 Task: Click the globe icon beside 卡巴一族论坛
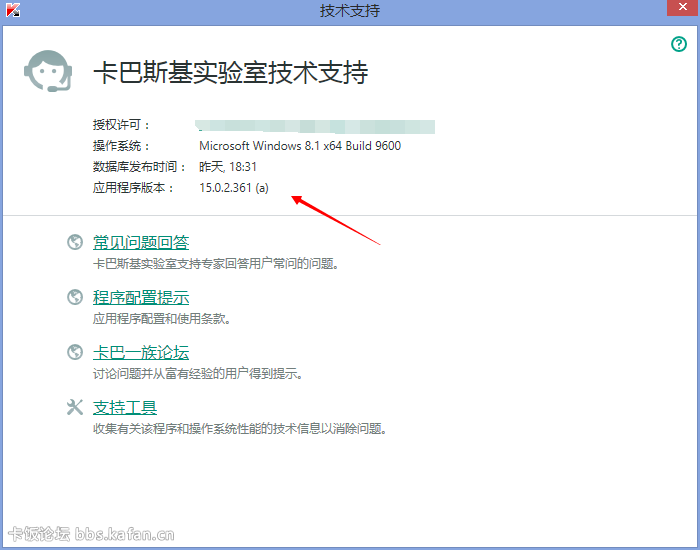click(75, 352)
